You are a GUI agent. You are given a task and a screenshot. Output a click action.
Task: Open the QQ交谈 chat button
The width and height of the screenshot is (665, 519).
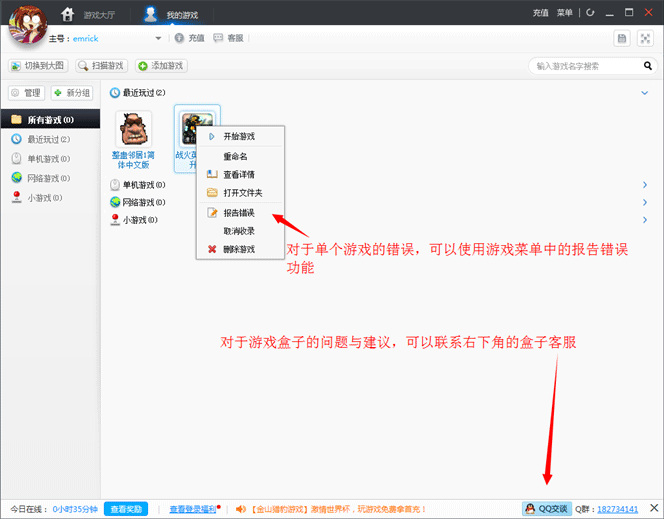(547, 508)
